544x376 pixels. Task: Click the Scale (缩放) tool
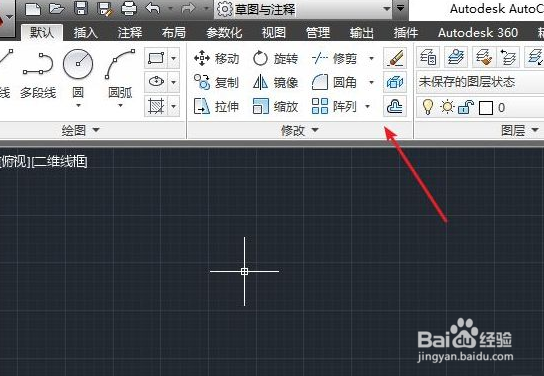275,106
